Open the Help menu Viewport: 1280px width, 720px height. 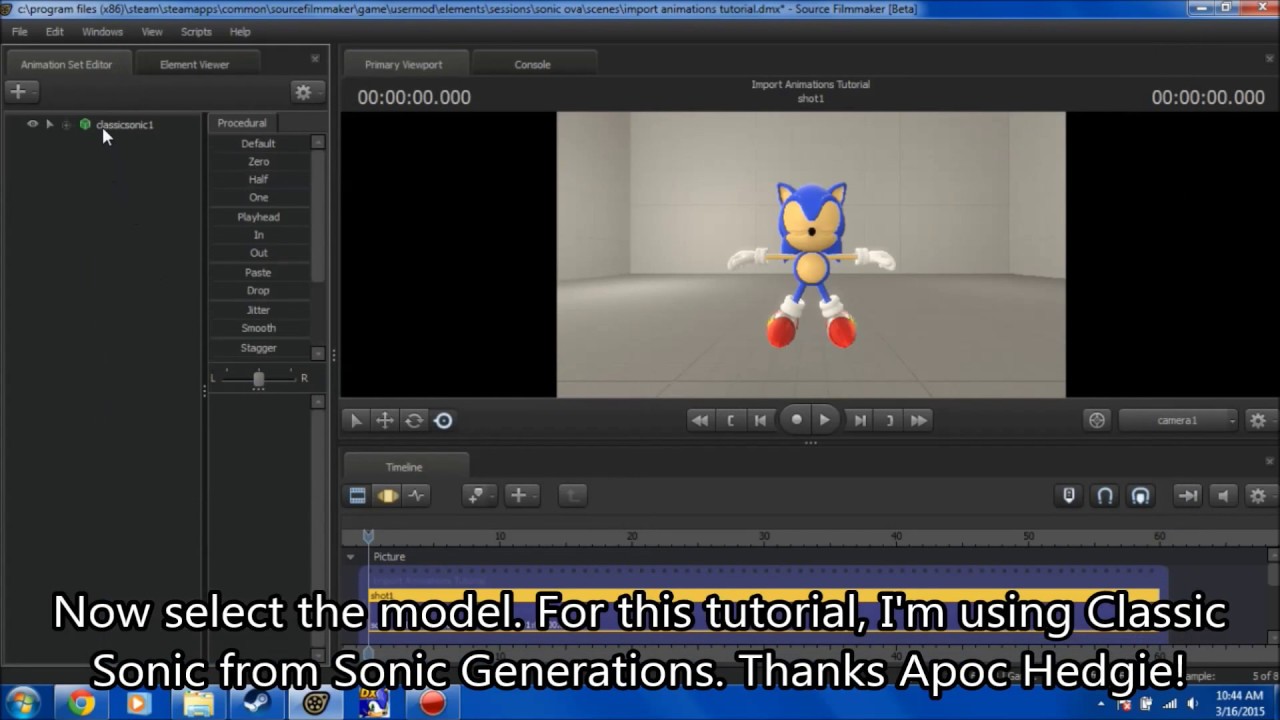tap(240, 32)
